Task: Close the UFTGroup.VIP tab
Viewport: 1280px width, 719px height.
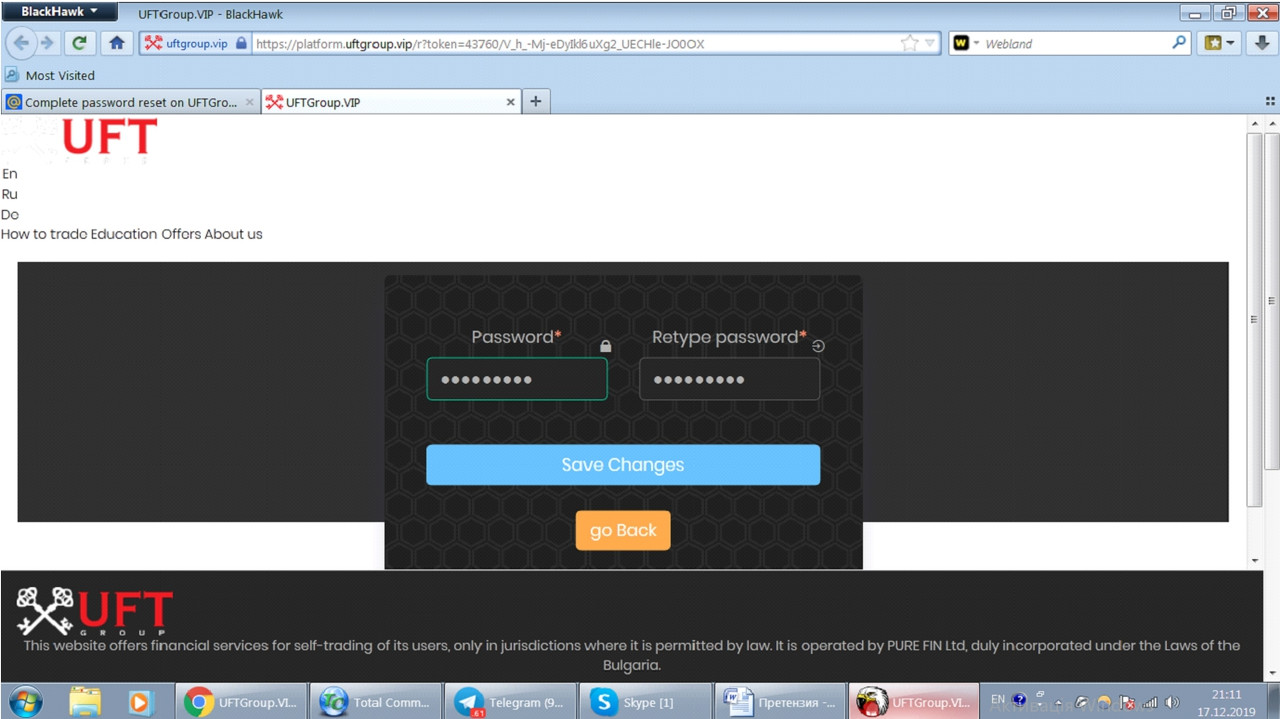Action: click(x=511, y=102)
